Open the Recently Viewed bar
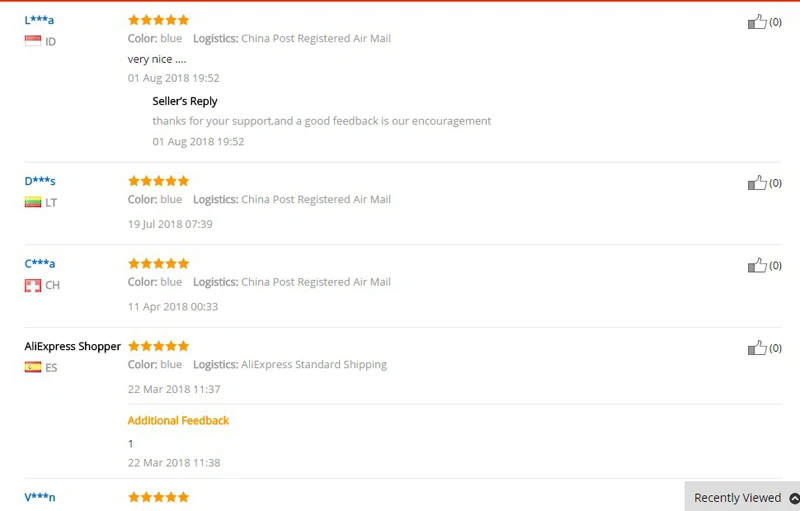 [737, 498]
